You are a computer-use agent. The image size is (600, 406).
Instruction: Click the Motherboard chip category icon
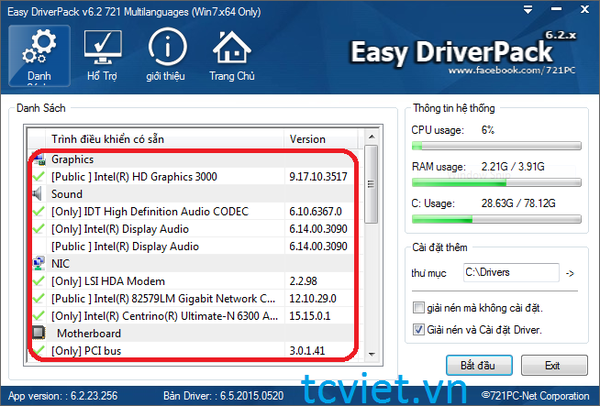[39, 333]
